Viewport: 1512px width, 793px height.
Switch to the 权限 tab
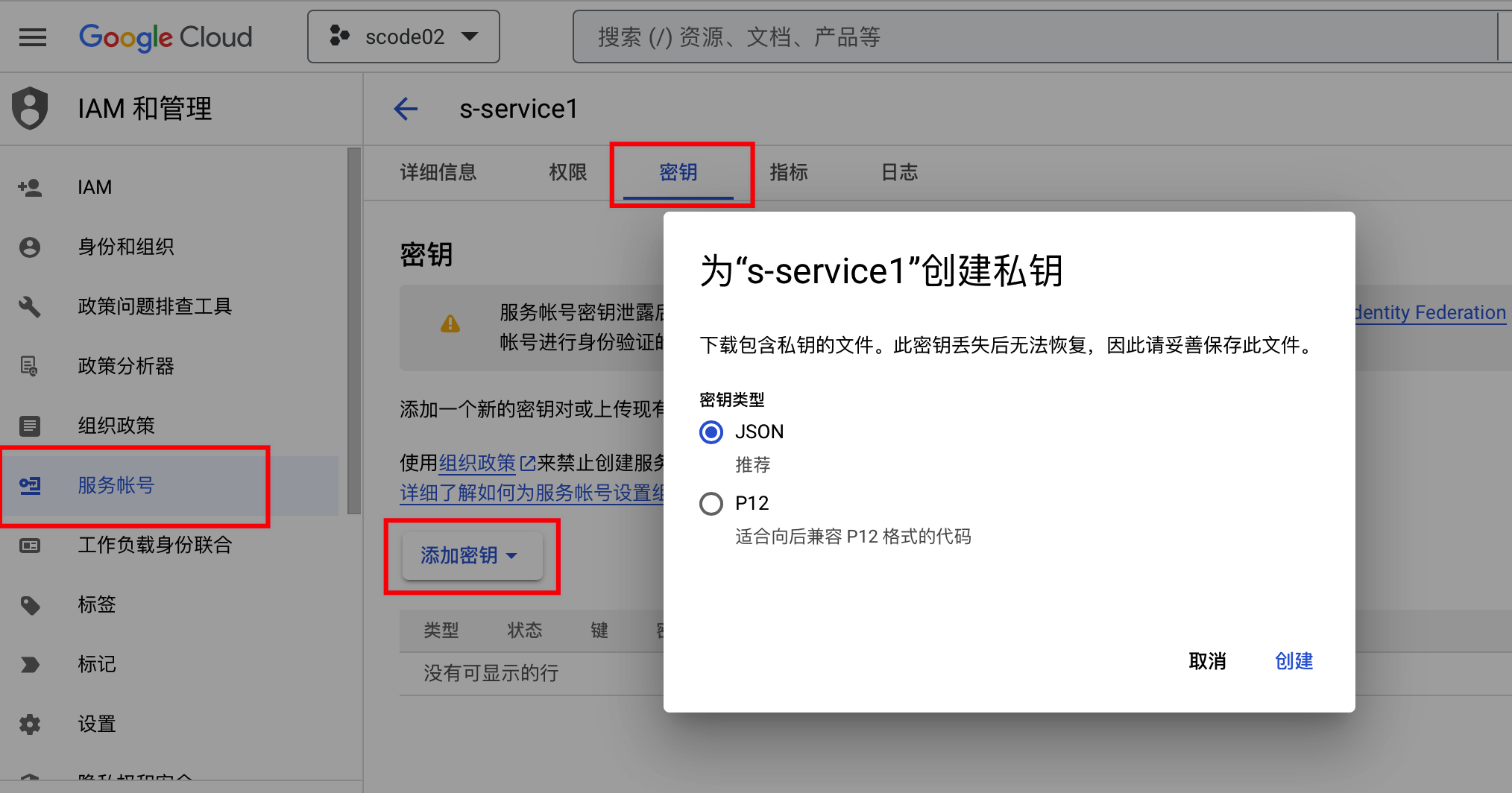coord(568,172)
